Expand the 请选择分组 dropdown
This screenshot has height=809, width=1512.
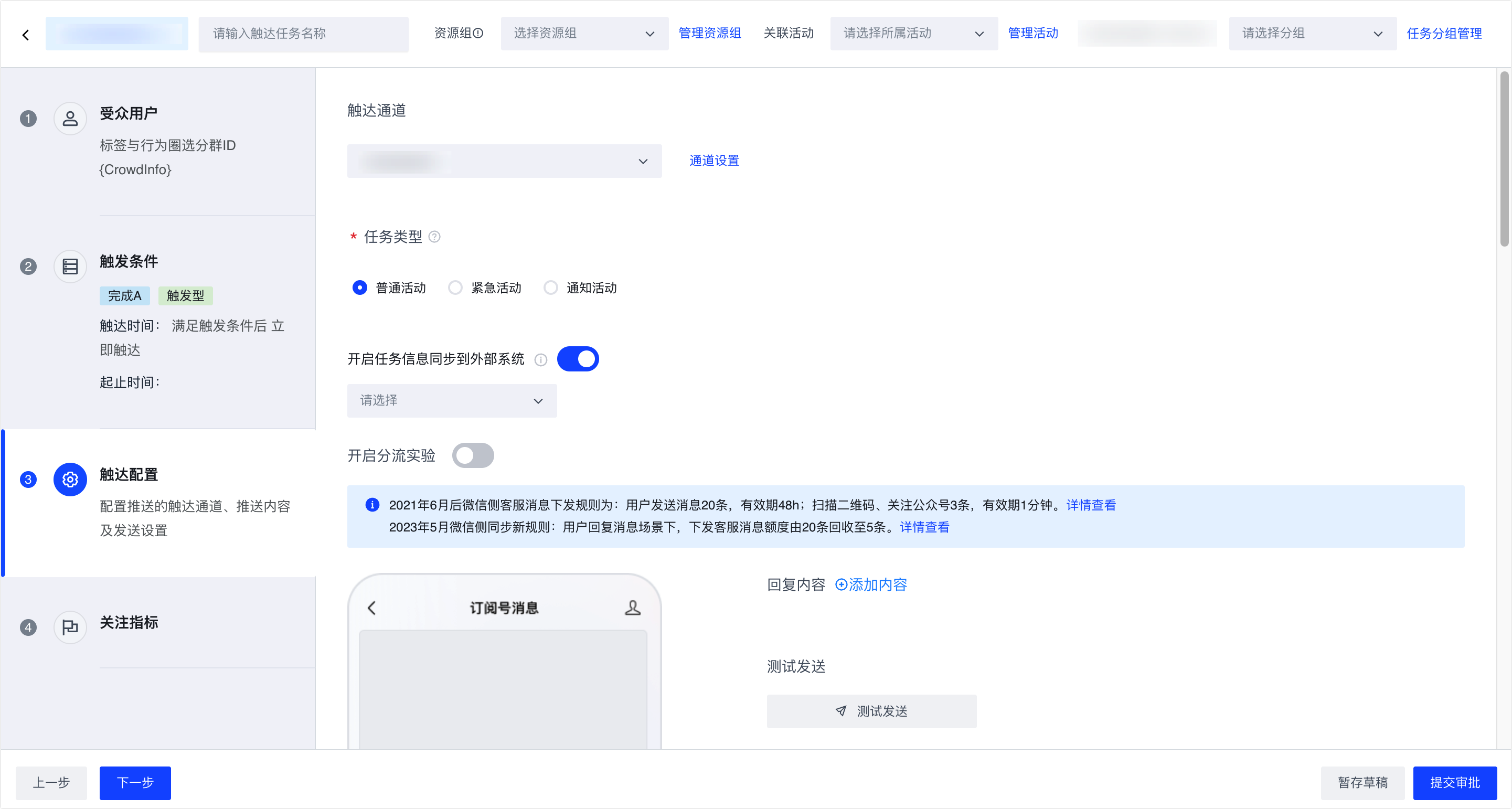point(1312,34)
